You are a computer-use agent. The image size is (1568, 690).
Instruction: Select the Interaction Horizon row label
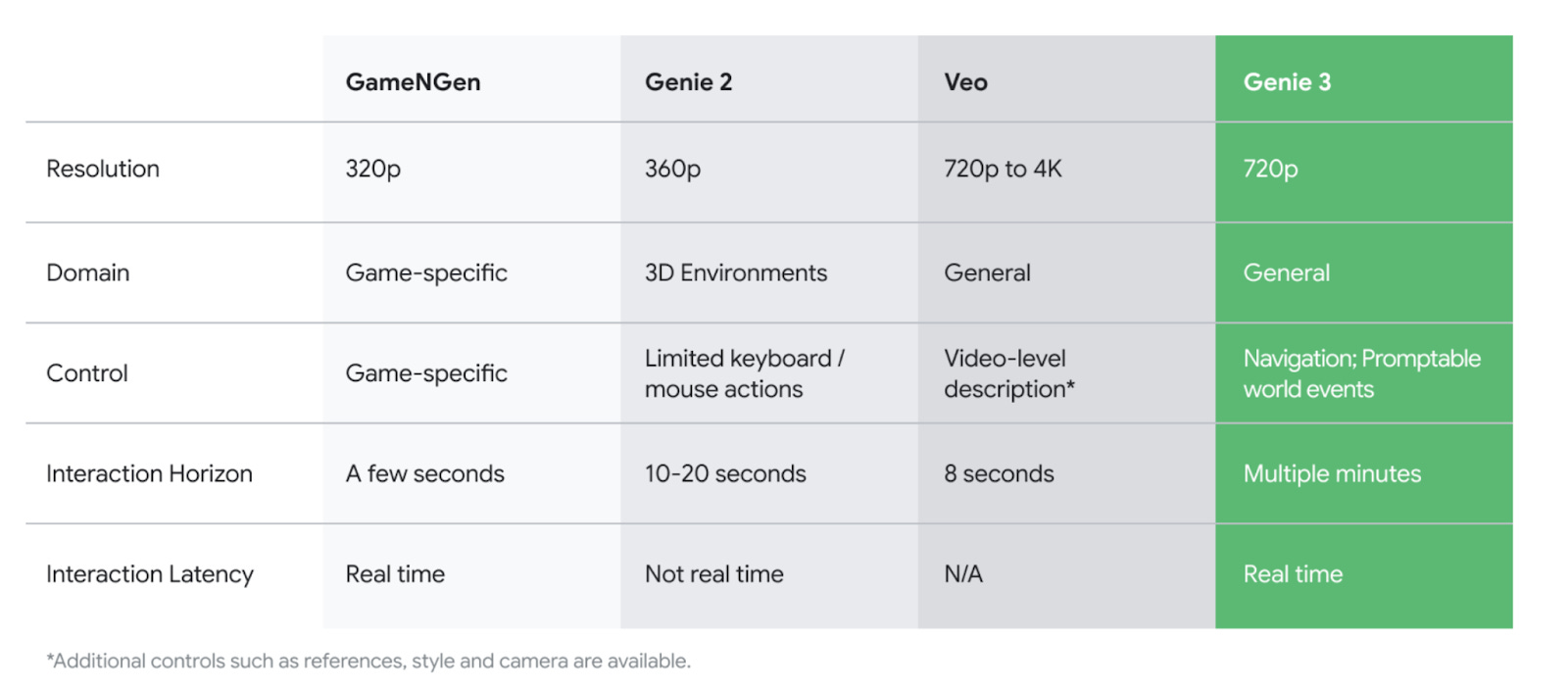[x=149, y=474]
